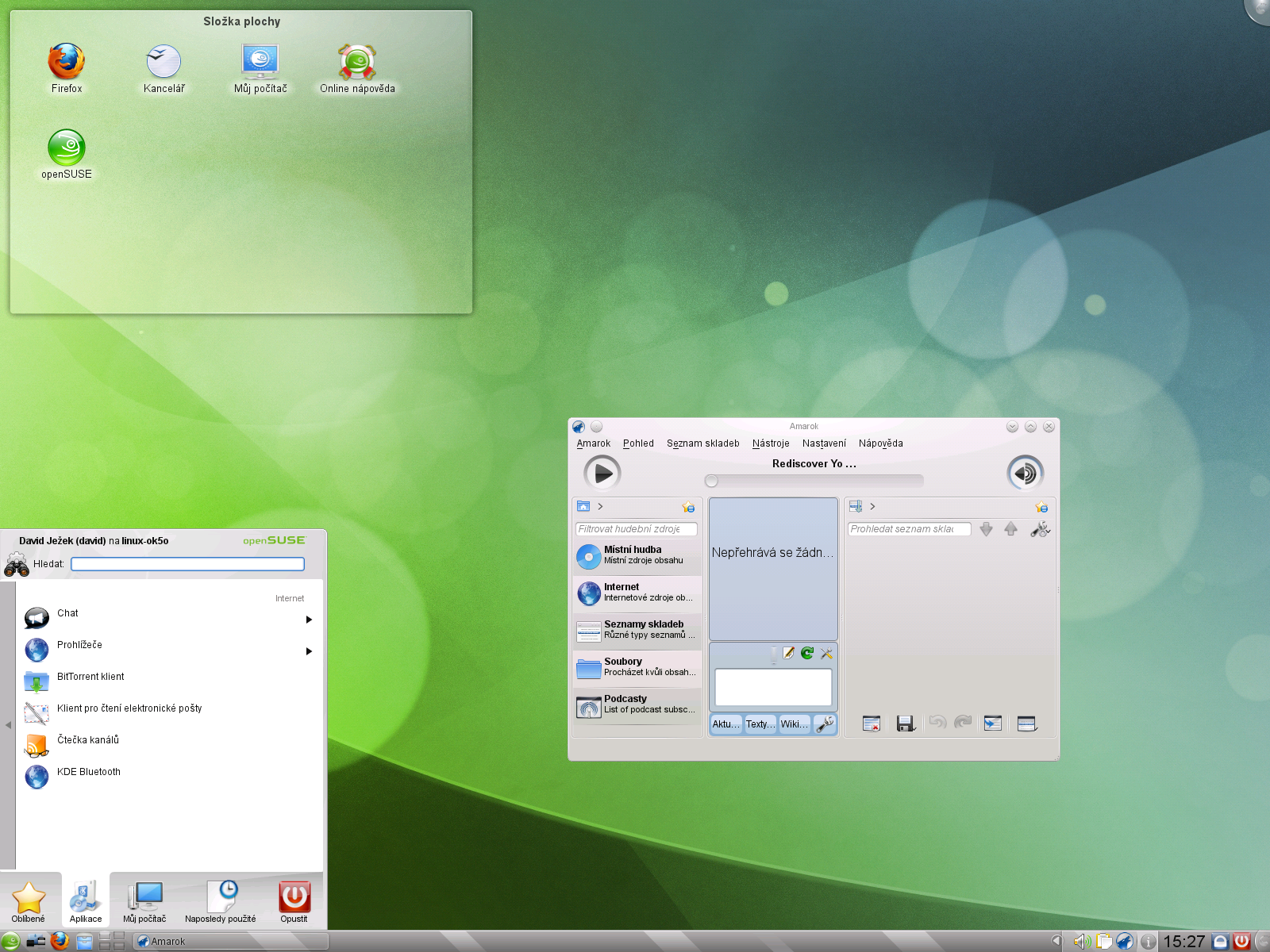The width and height of the screenshot is (1270, 952).
Task: Open the Nastavení menu
Action: pos(824,443)
